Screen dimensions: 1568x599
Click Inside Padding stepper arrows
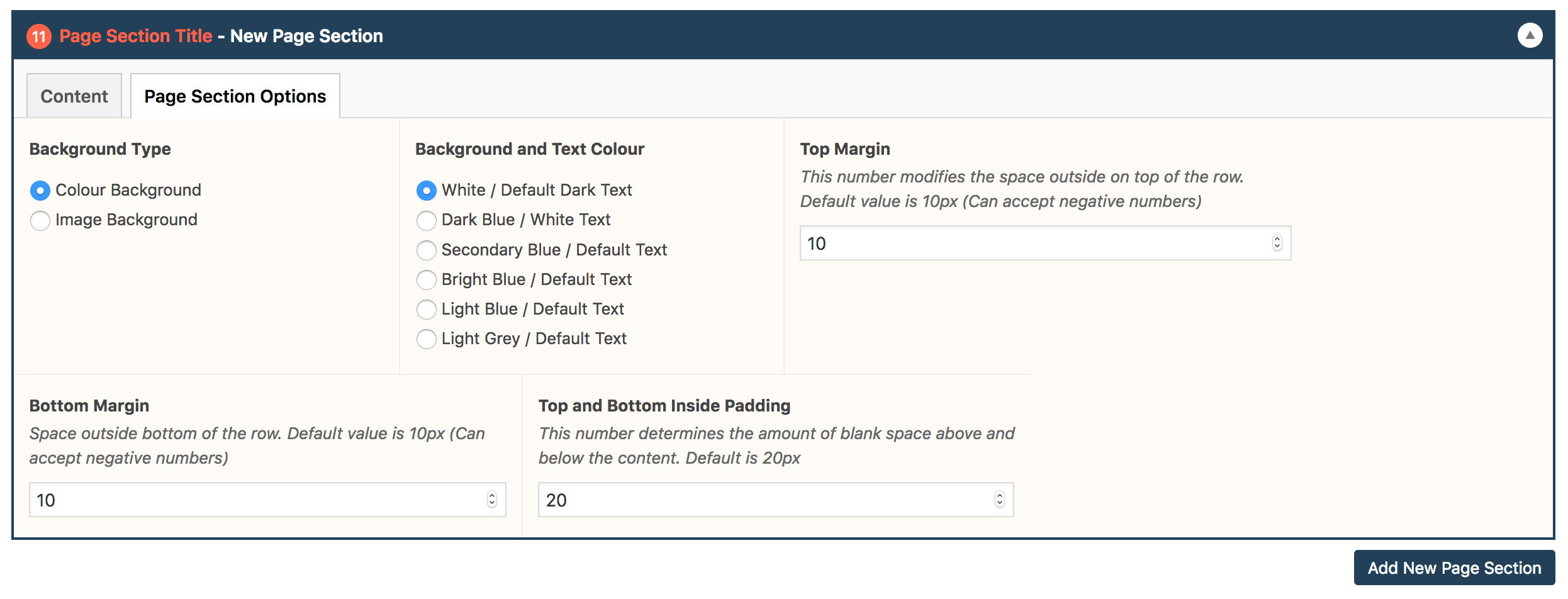point(999,500)
